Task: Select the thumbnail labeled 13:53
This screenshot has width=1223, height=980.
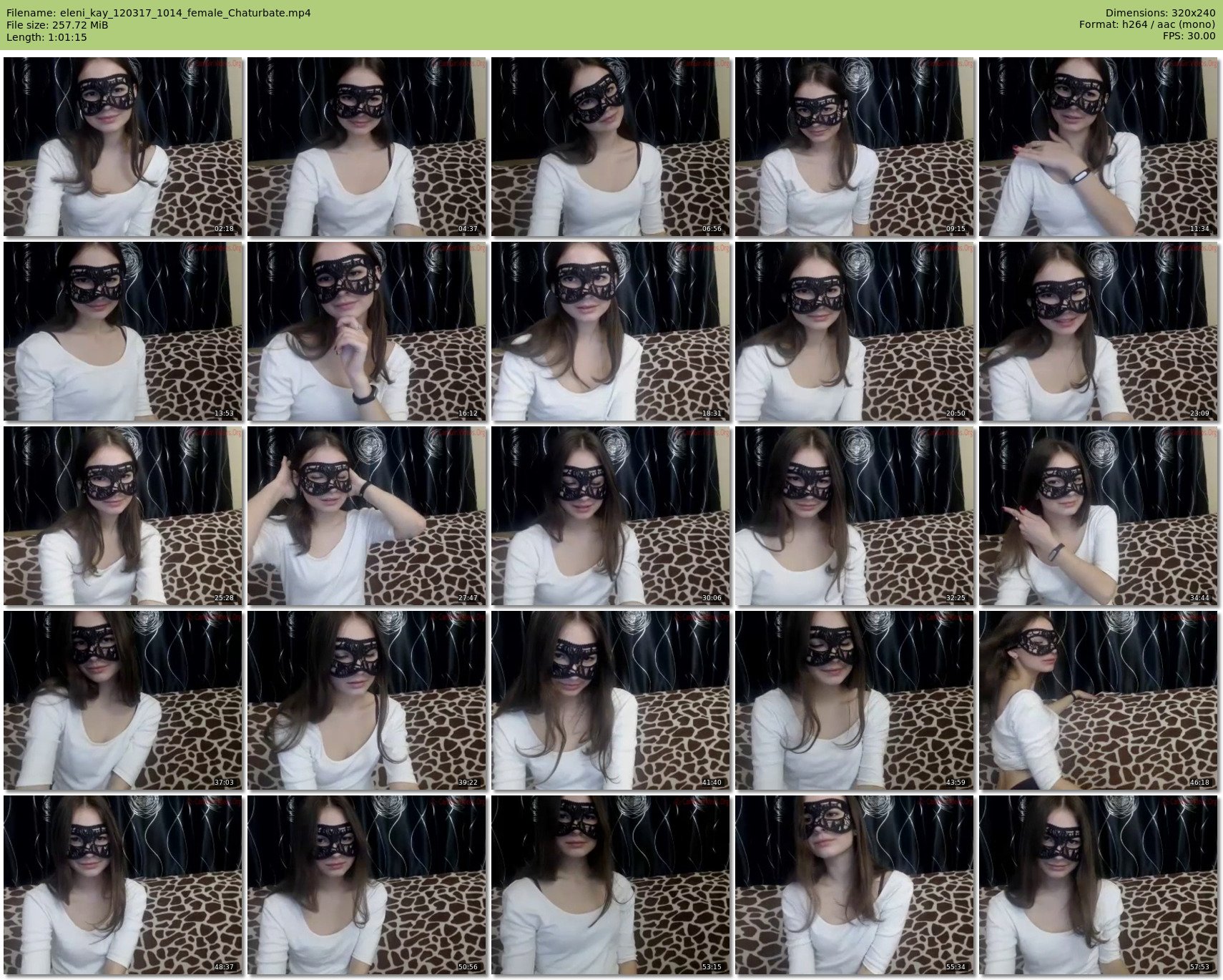Action: pyautogui.click(x=123, y=331)
